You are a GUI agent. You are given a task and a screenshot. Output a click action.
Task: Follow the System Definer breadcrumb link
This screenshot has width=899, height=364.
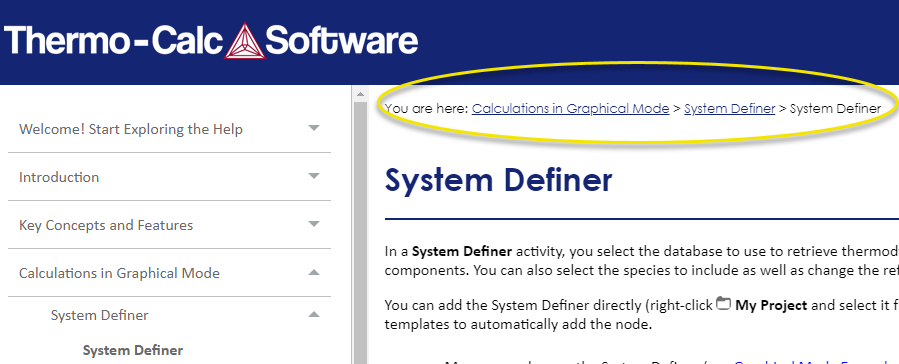coord(729,108)
